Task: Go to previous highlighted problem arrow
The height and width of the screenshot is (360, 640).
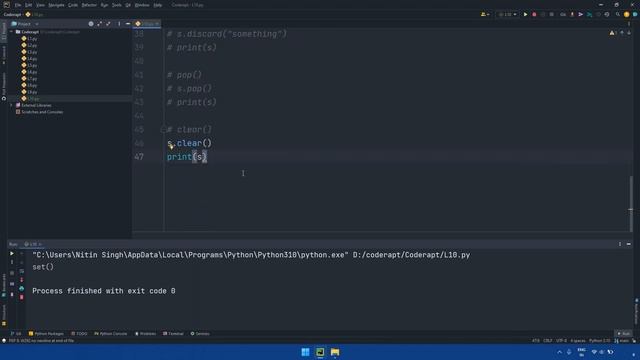Action: pos(622,33)
